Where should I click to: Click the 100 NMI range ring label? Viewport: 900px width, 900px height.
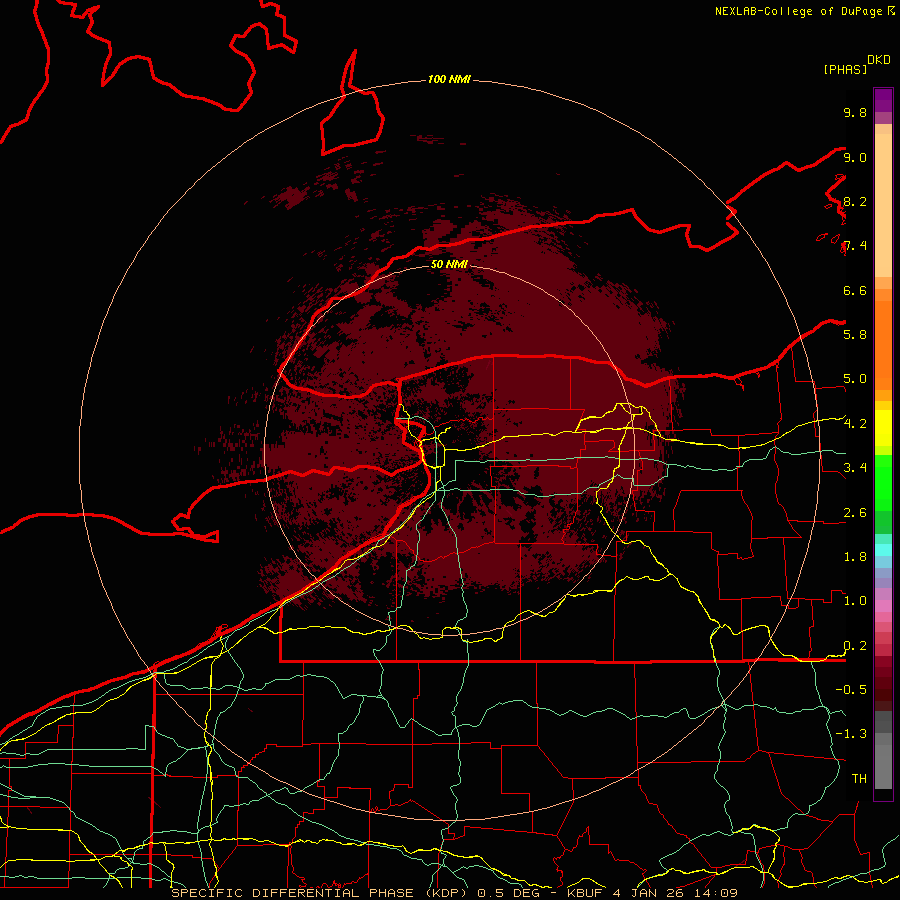point(449,79)
